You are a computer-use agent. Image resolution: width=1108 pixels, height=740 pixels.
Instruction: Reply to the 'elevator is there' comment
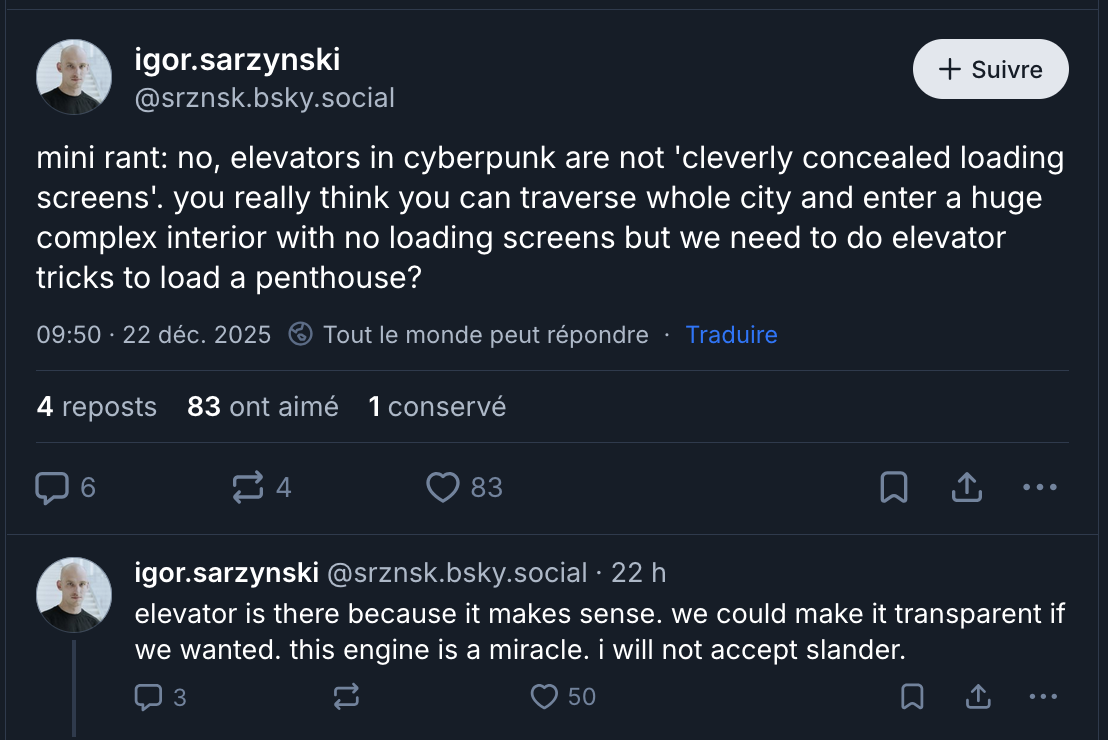(148, 697)
